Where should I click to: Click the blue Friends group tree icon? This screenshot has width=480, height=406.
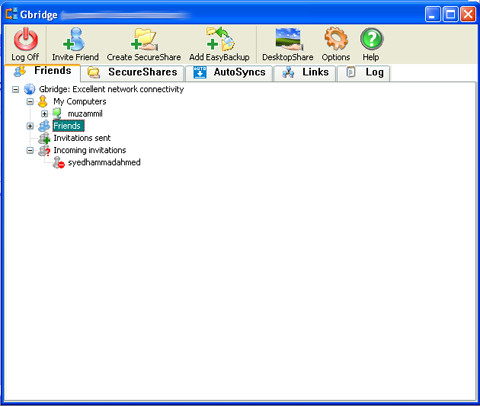point(44,126)
